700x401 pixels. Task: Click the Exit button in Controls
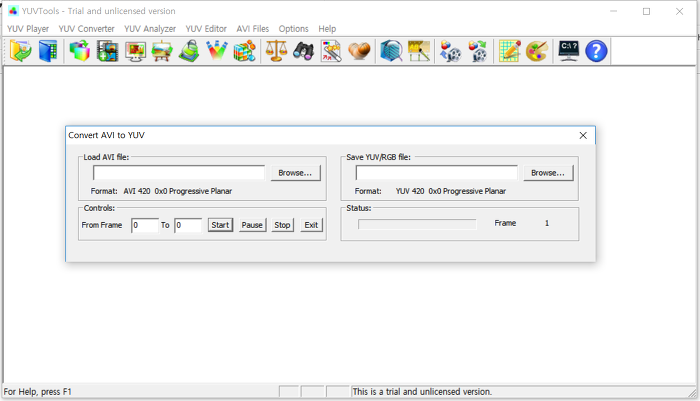click(x=311, y=225)
